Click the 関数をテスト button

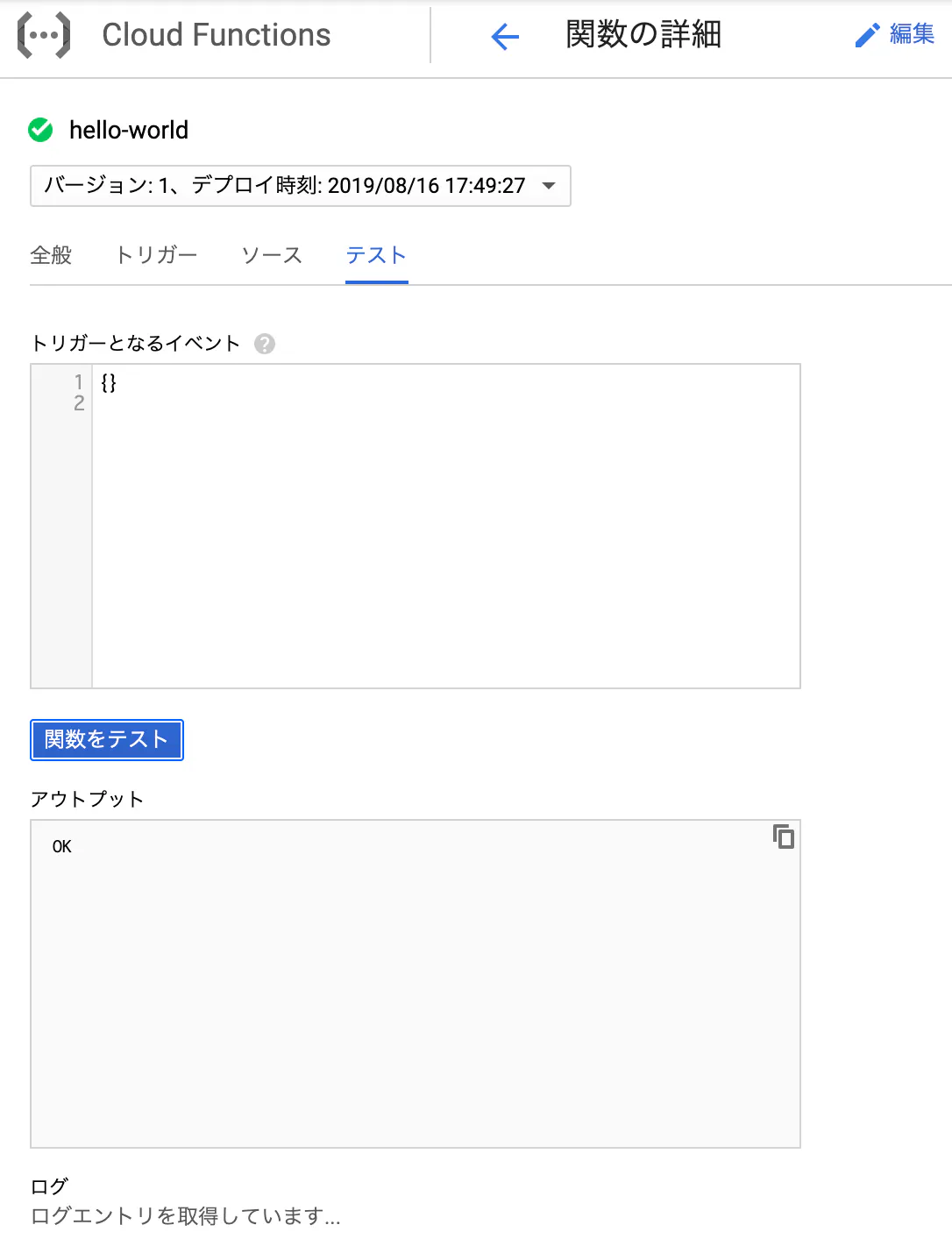(106, 739)
